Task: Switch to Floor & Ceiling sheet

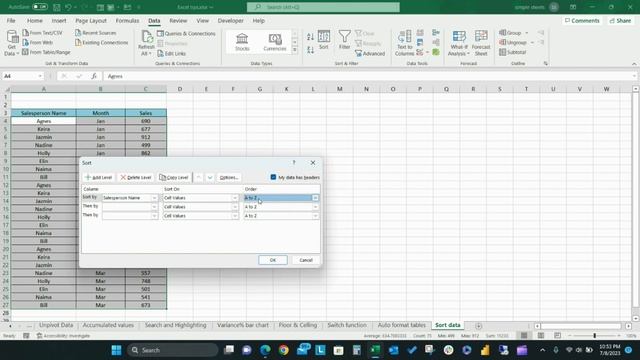Action: pos(298,325)
